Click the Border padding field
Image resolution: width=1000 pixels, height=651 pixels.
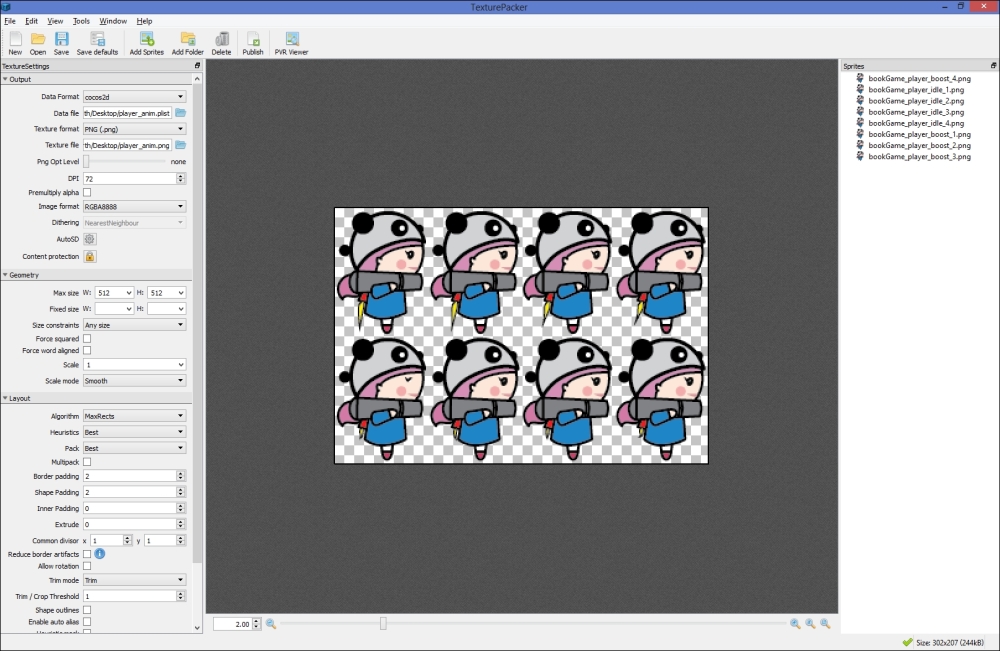pos(130,476)
